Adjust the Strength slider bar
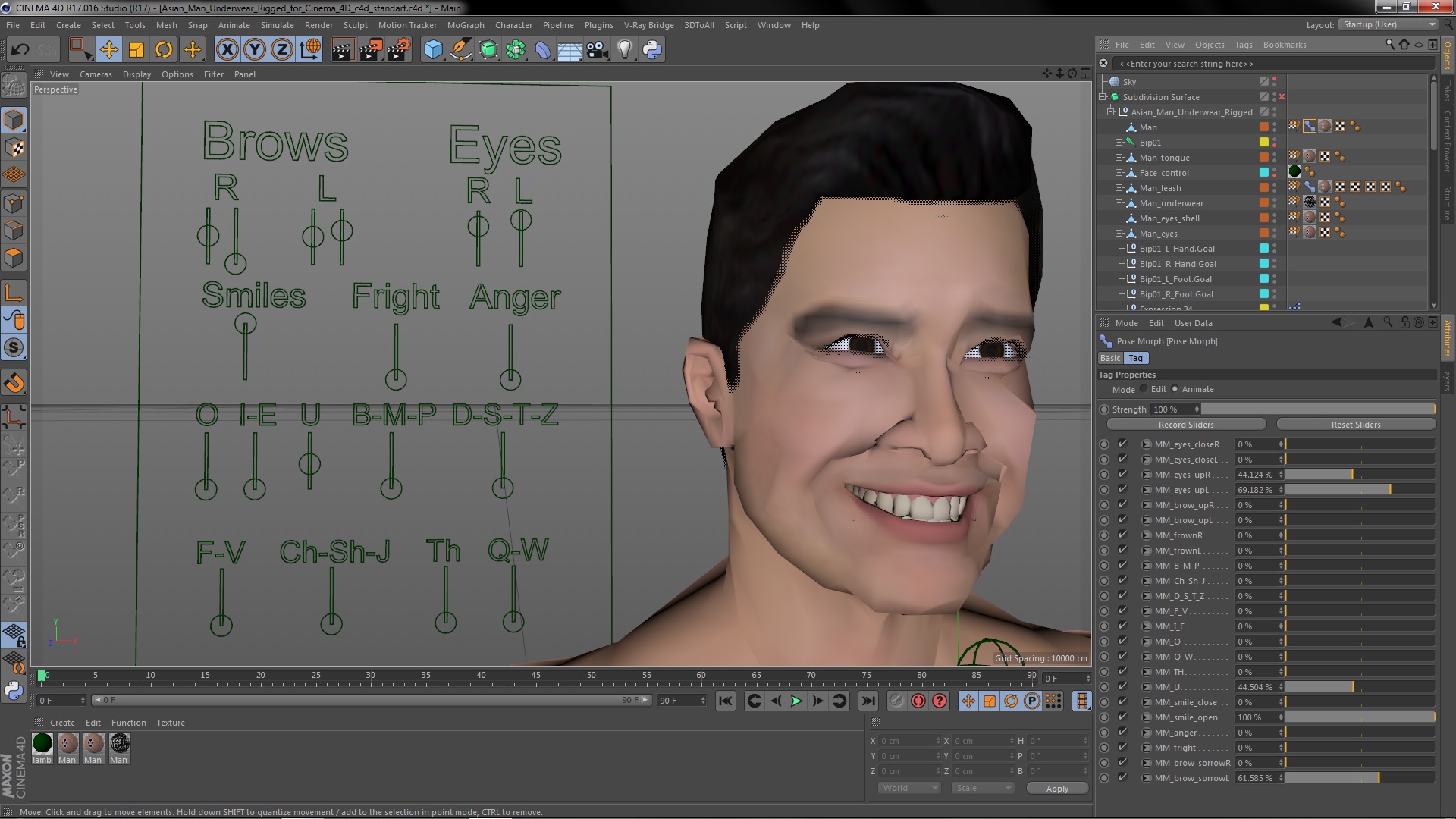 click(1318, 409)
